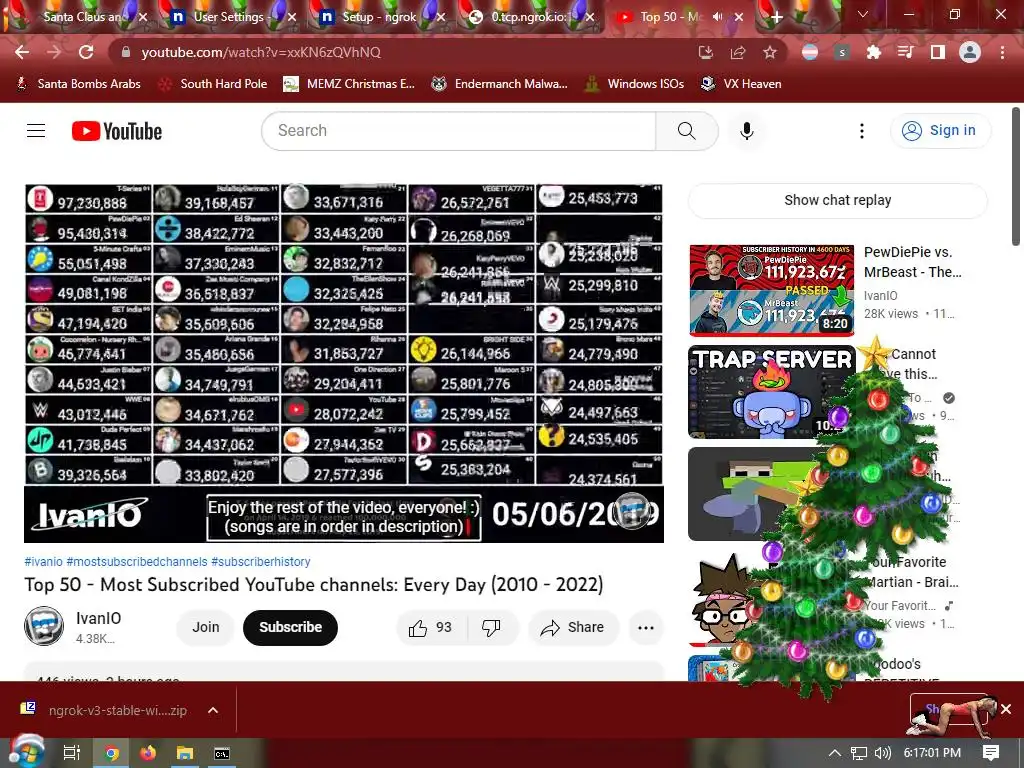Open South Hard Pole bookmark

[214, 84]
